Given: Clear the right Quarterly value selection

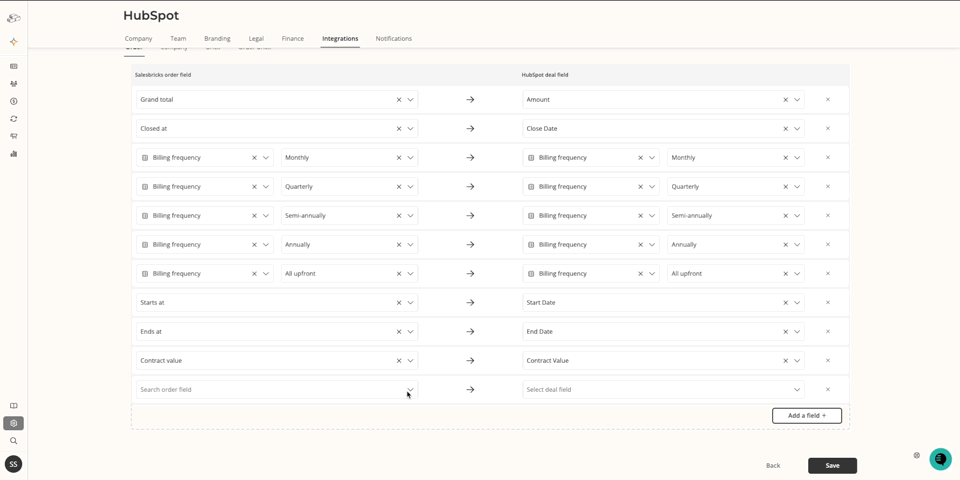Looking at the screenshot, I should (x=786, y=187).
